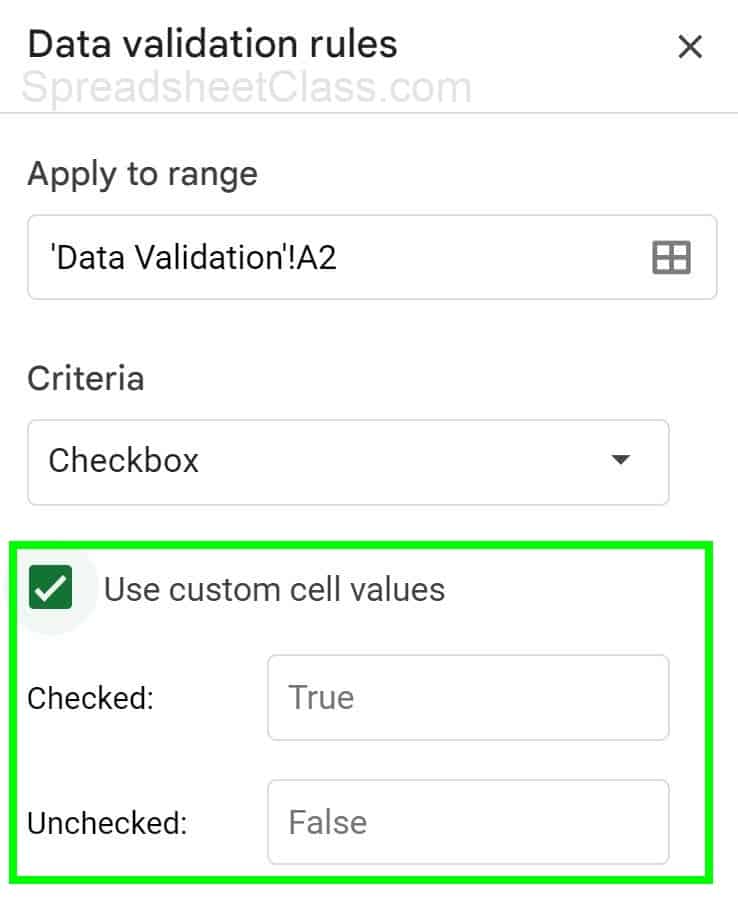Click the True value input field

click(468, 698)
